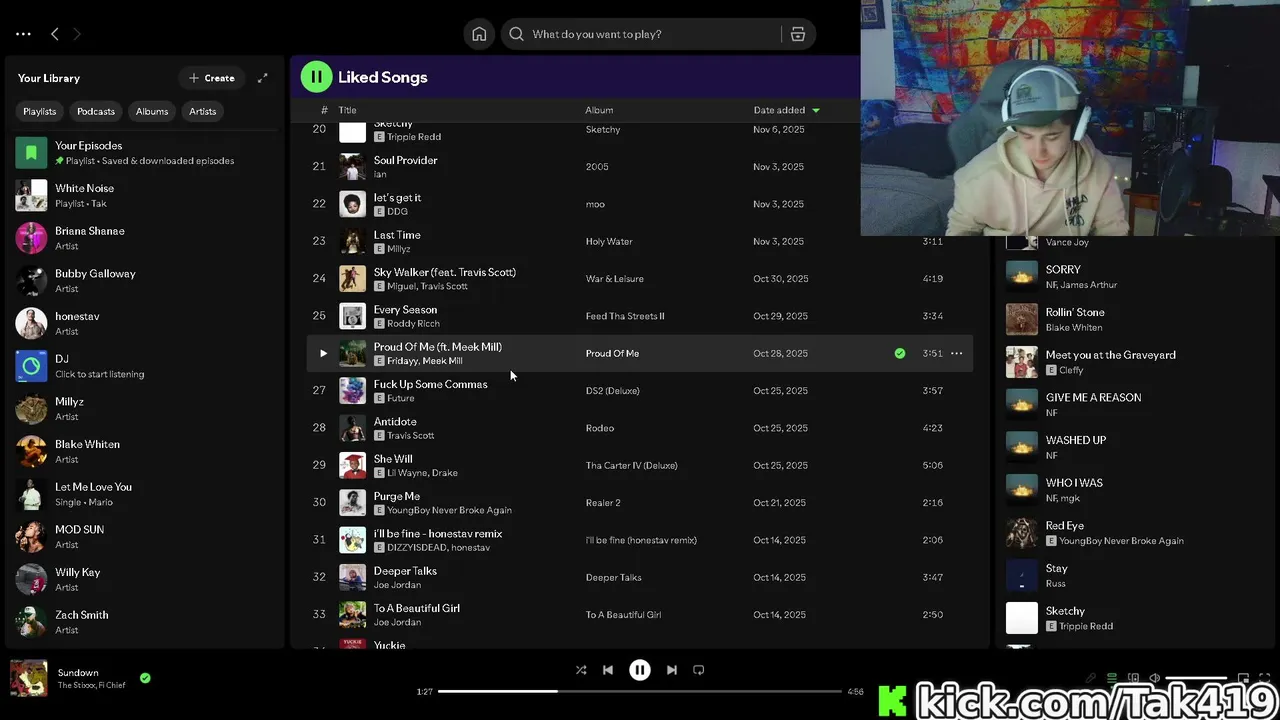Viewport: 1280px width, 720px height.
Task: Sort by Album column header
Action: [599, 110]
